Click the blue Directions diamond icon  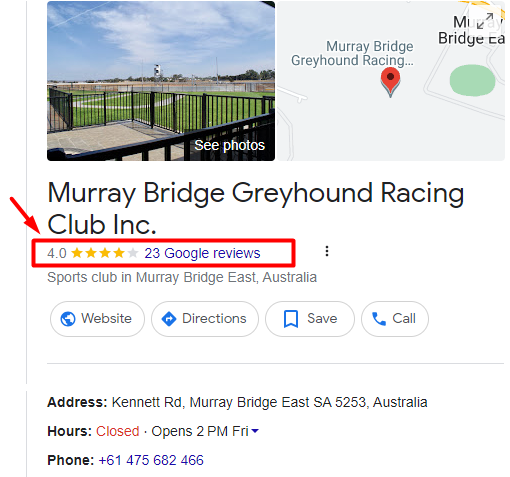[x=169, y=319]
